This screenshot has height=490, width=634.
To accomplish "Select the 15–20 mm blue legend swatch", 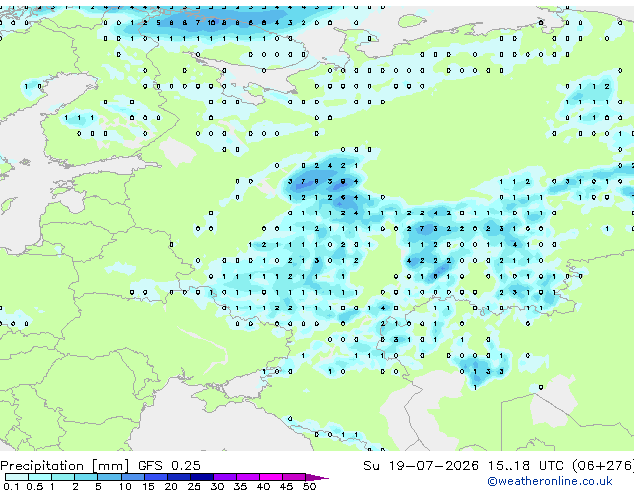I will tap(155, 477).
